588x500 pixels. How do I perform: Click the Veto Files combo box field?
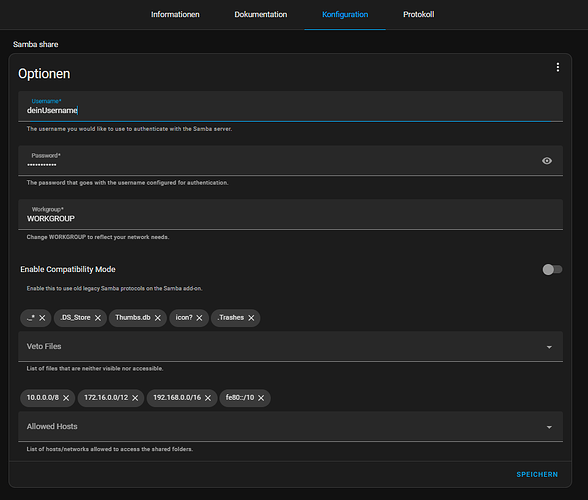click(x=291, y=346)
